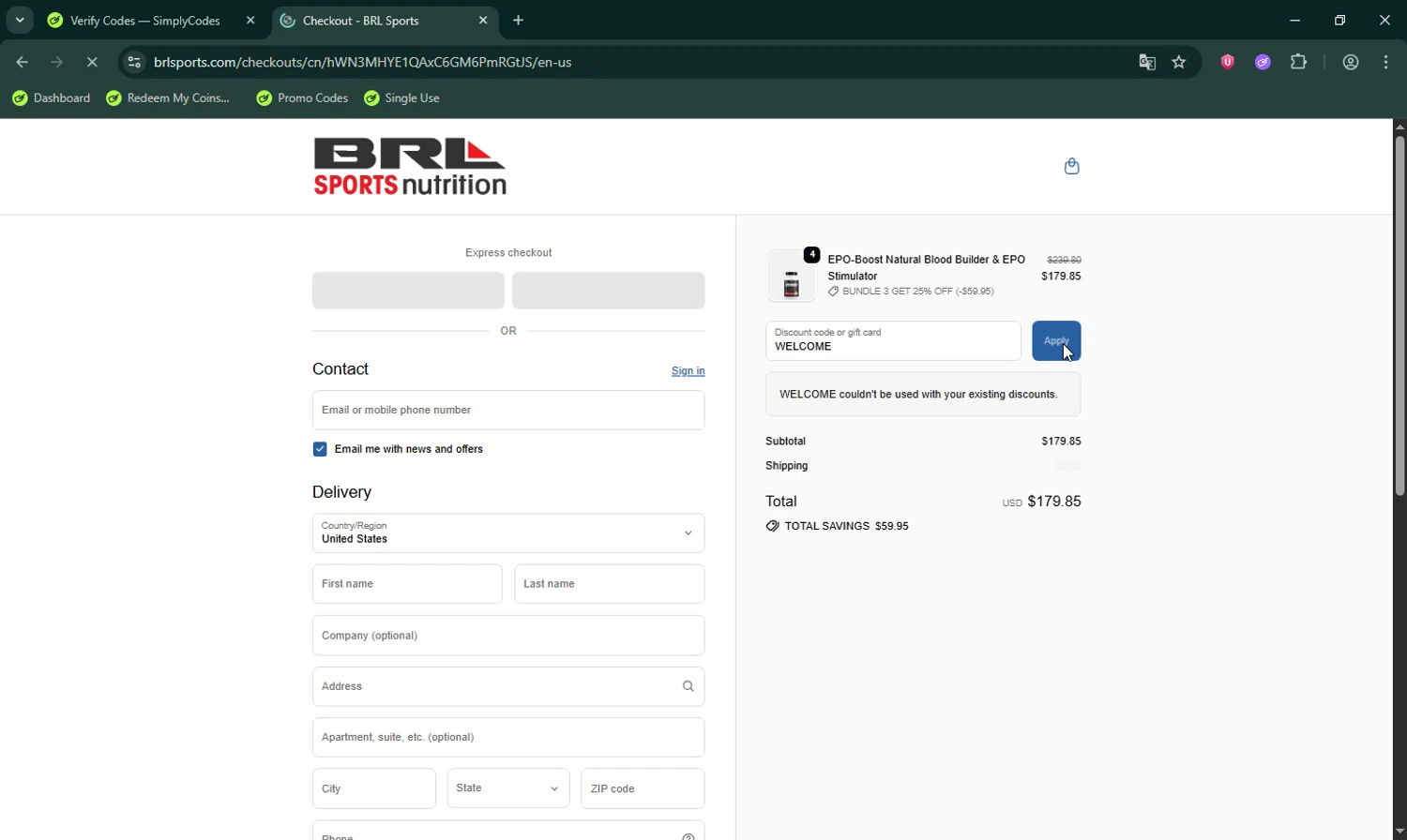The image size is (1407, 840).
Task: Click the BRL Sports Nutrition logo
Action: tap(410, 167)
